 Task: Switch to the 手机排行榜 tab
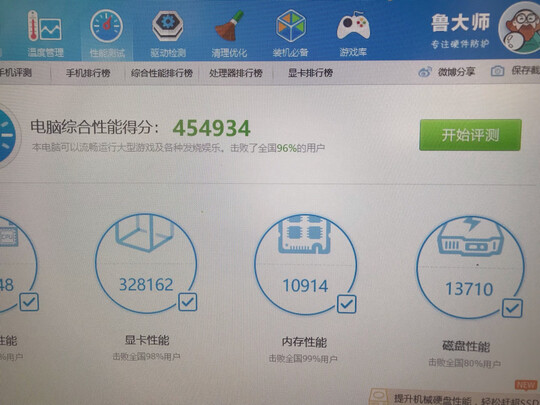88,73
